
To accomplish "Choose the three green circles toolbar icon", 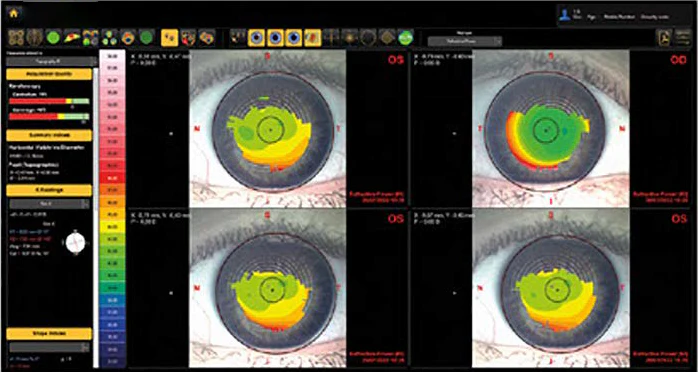I will coord(109,37).
